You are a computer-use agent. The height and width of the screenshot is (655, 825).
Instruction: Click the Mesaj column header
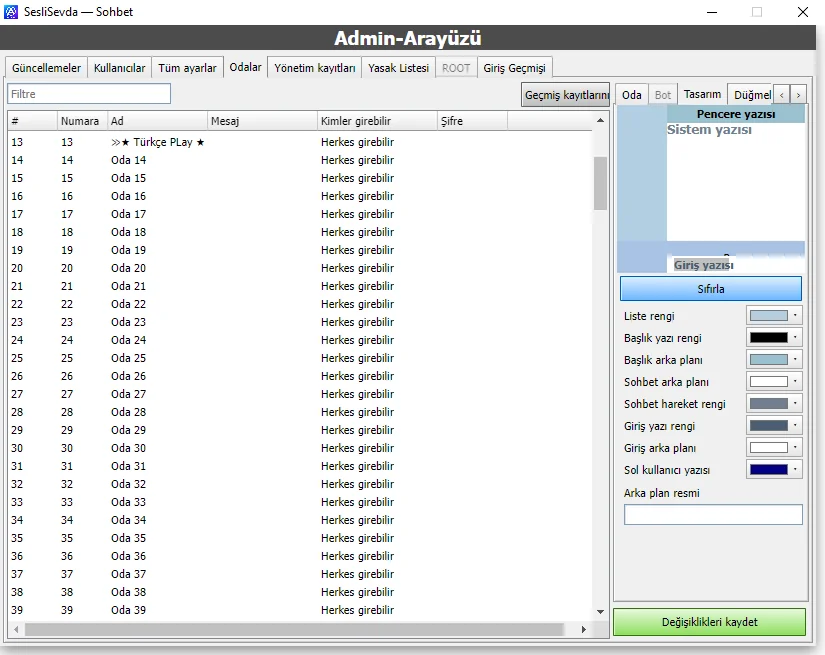pyautogui.click(x=263, y=121)
